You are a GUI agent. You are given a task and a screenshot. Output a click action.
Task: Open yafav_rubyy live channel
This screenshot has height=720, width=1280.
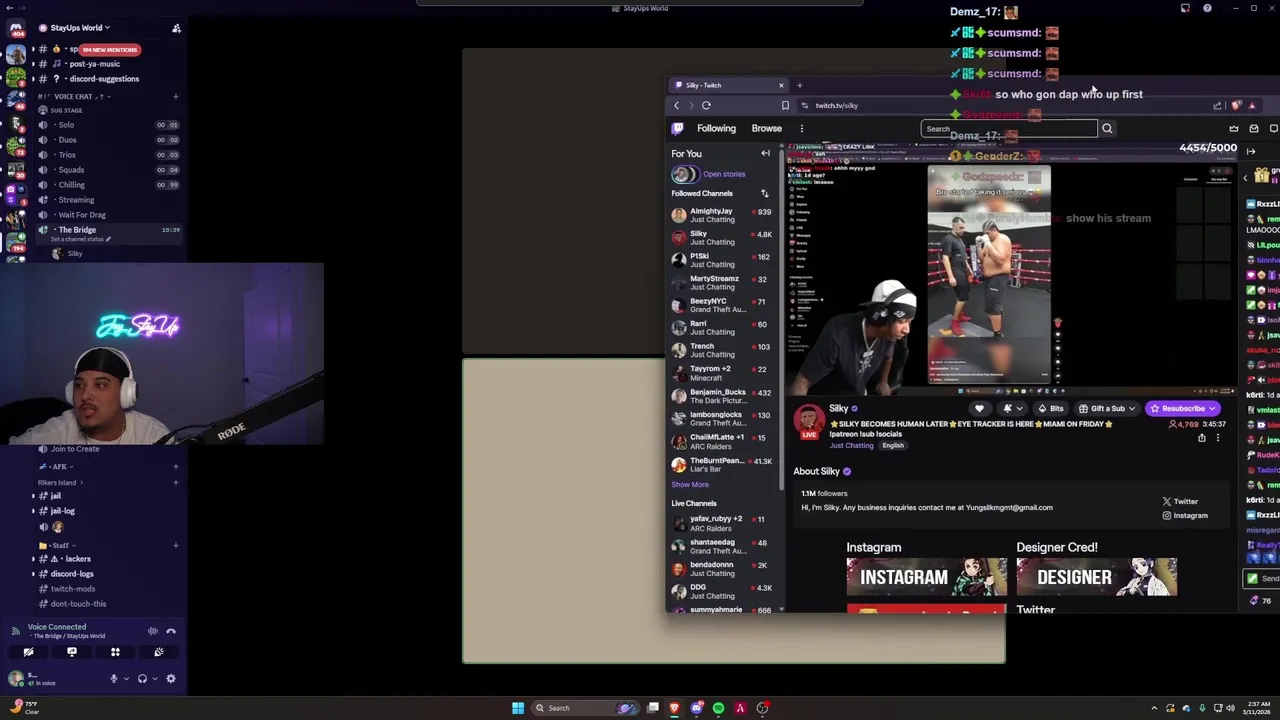tap(724, 523)
